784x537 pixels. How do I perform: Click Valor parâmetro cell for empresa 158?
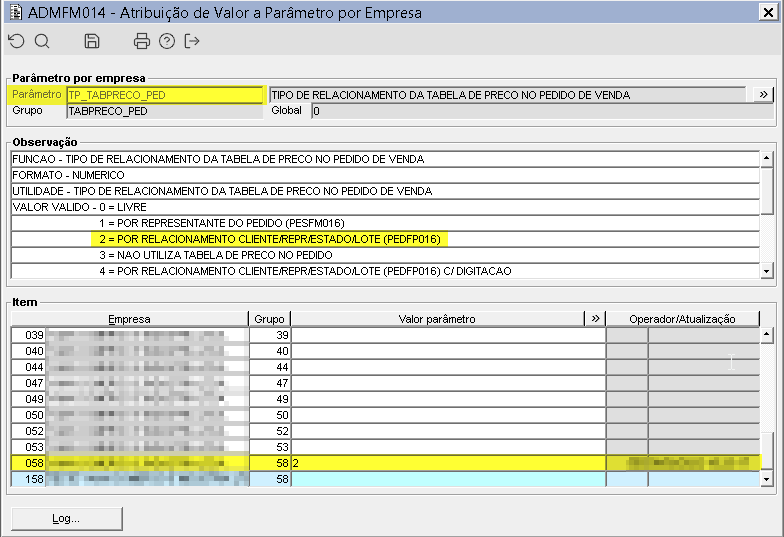pyautogui.click(x=448, y=479)
